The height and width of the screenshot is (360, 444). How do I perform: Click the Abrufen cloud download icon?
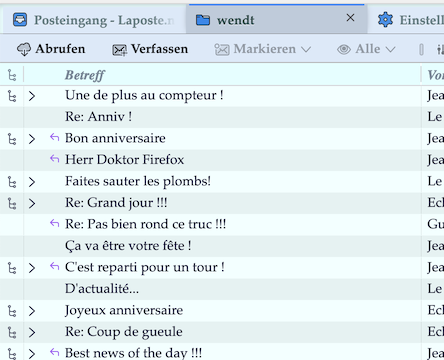tap(24, 49)
